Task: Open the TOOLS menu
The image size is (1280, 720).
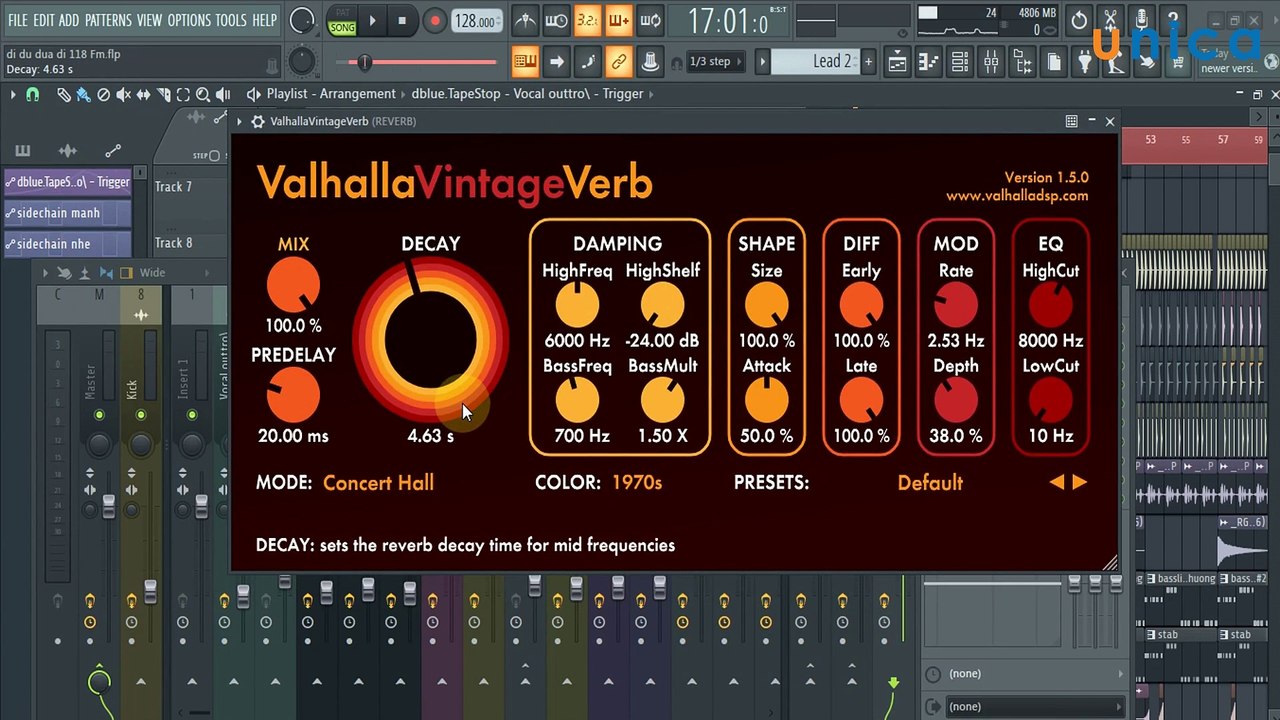Action: [231, 20]
